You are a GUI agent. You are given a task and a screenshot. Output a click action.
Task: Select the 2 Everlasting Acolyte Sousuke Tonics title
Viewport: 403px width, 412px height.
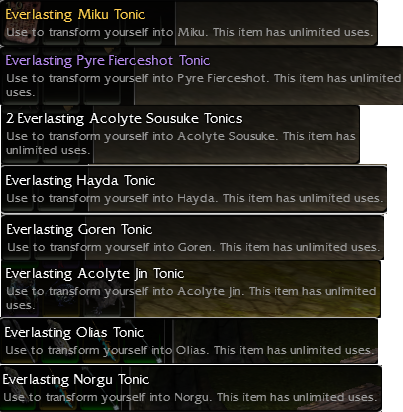pos(124,119)
